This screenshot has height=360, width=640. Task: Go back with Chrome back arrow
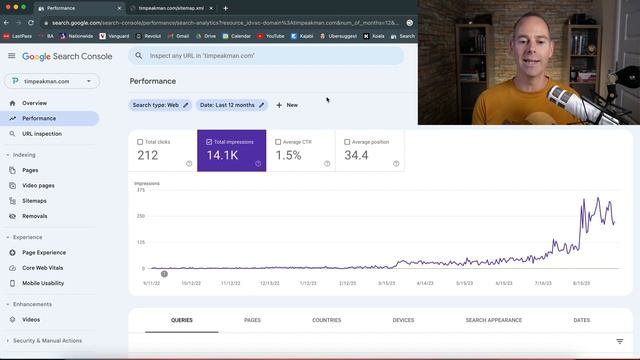tap(6, 23)
